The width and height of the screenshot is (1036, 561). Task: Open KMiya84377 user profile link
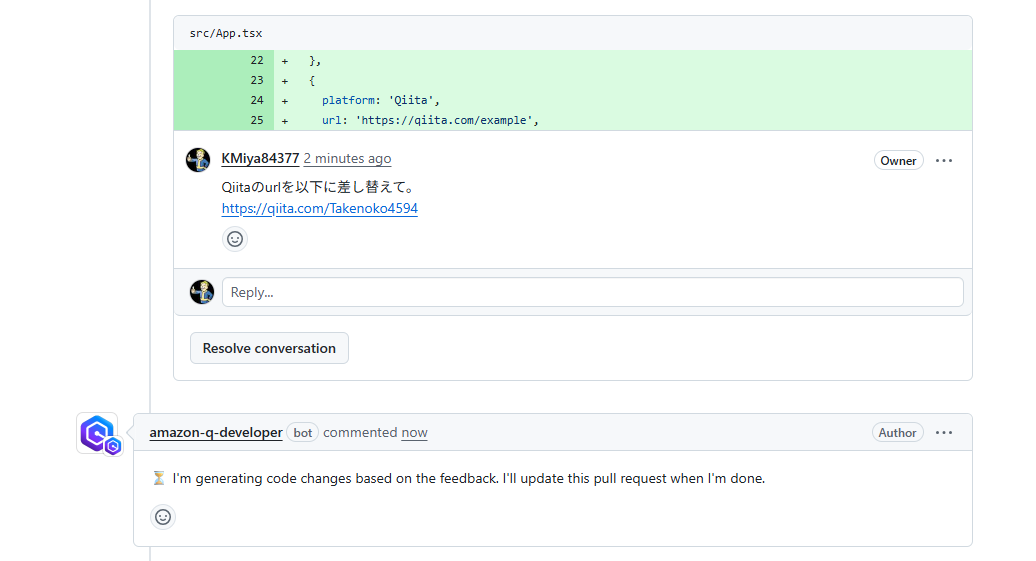[x=260, y=159]
